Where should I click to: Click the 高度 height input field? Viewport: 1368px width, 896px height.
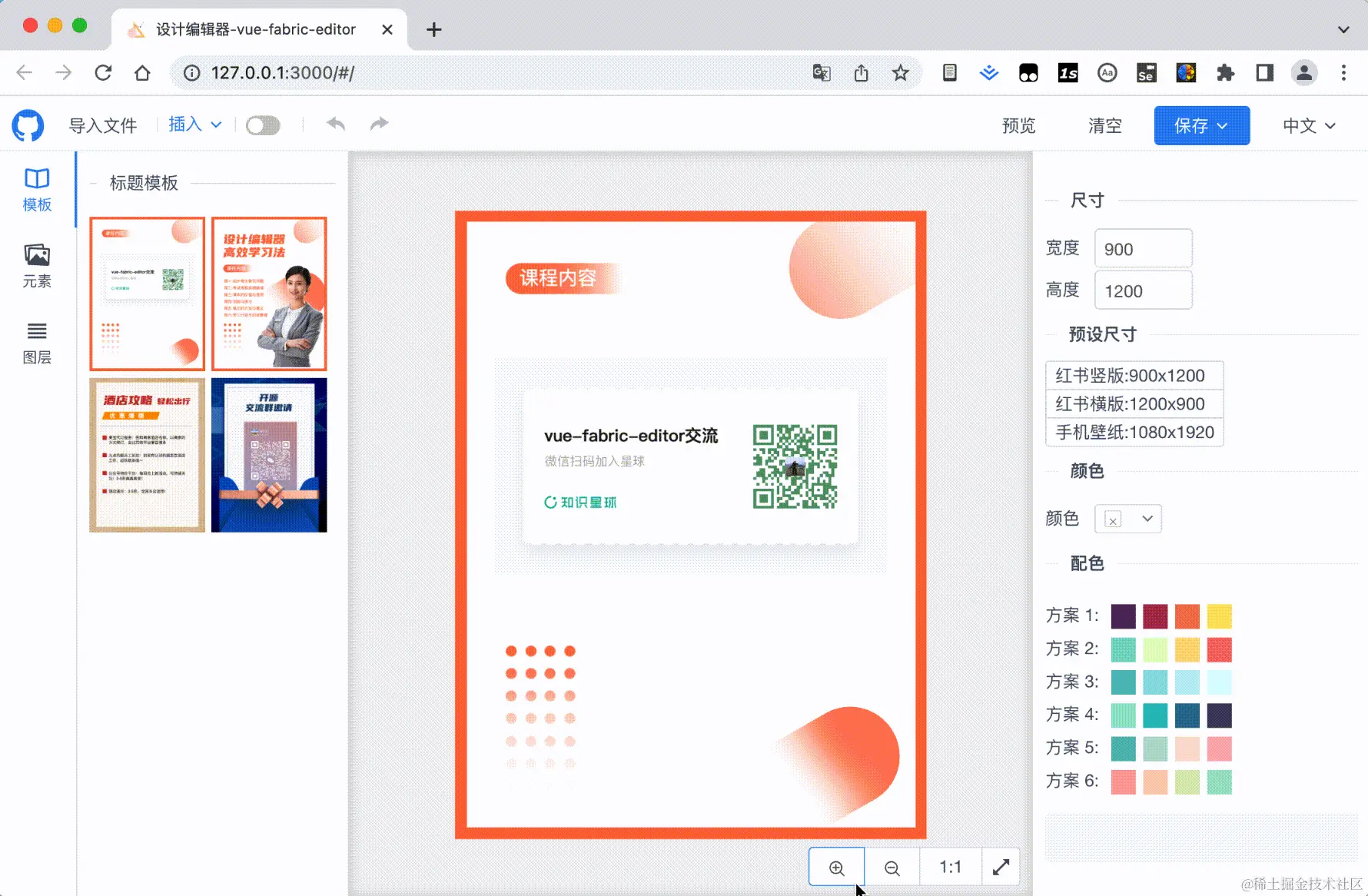[1143, 290]
